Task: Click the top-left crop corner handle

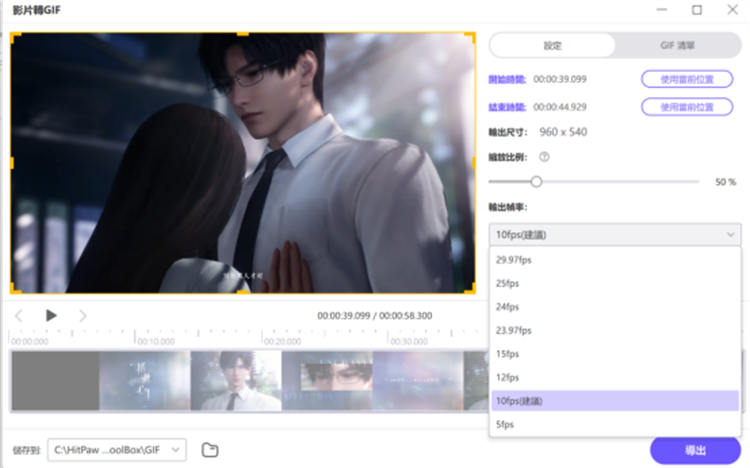Action: tap(14, 36)
